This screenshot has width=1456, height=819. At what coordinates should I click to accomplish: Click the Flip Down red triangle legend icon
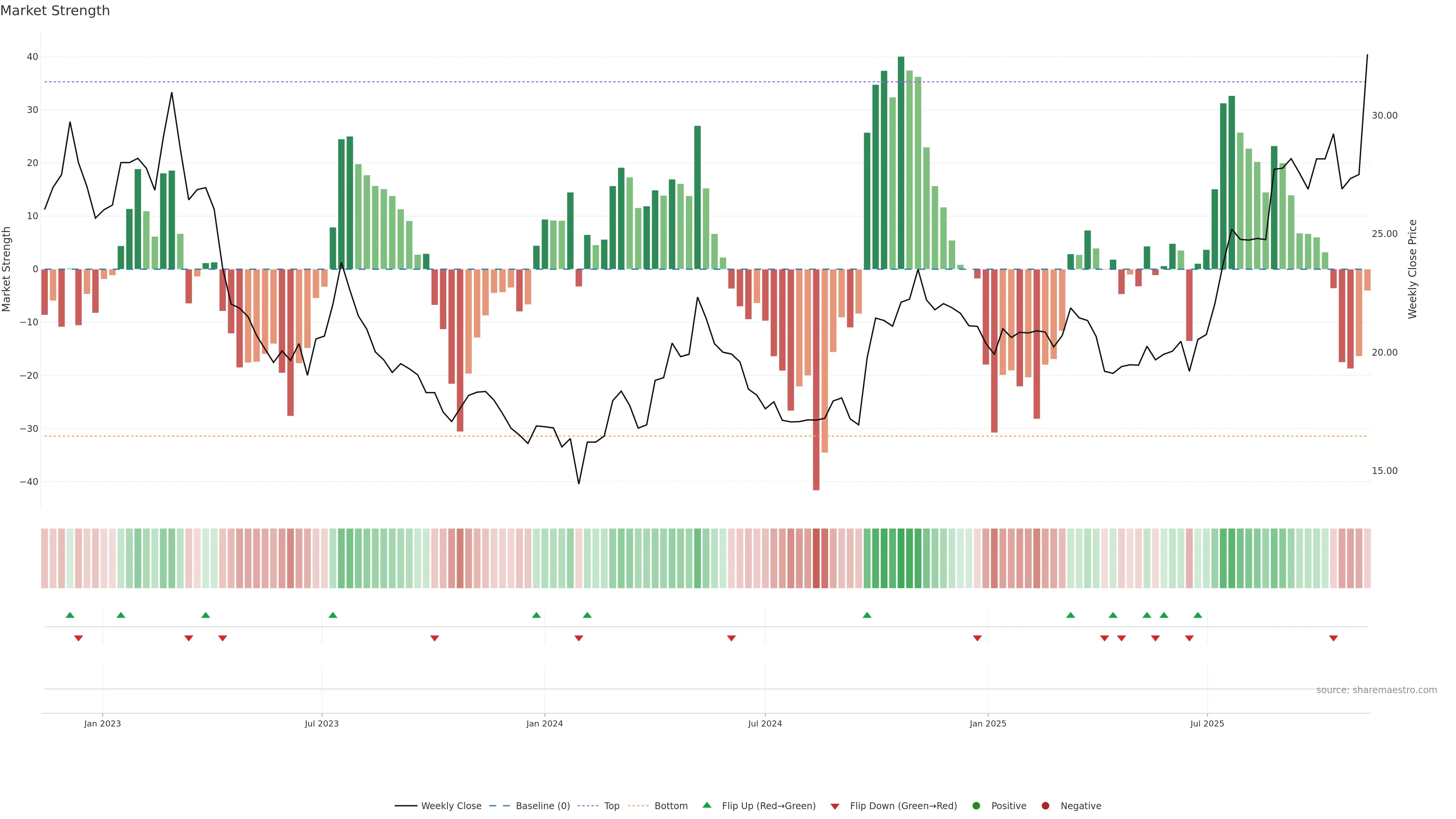coord(835,806)
